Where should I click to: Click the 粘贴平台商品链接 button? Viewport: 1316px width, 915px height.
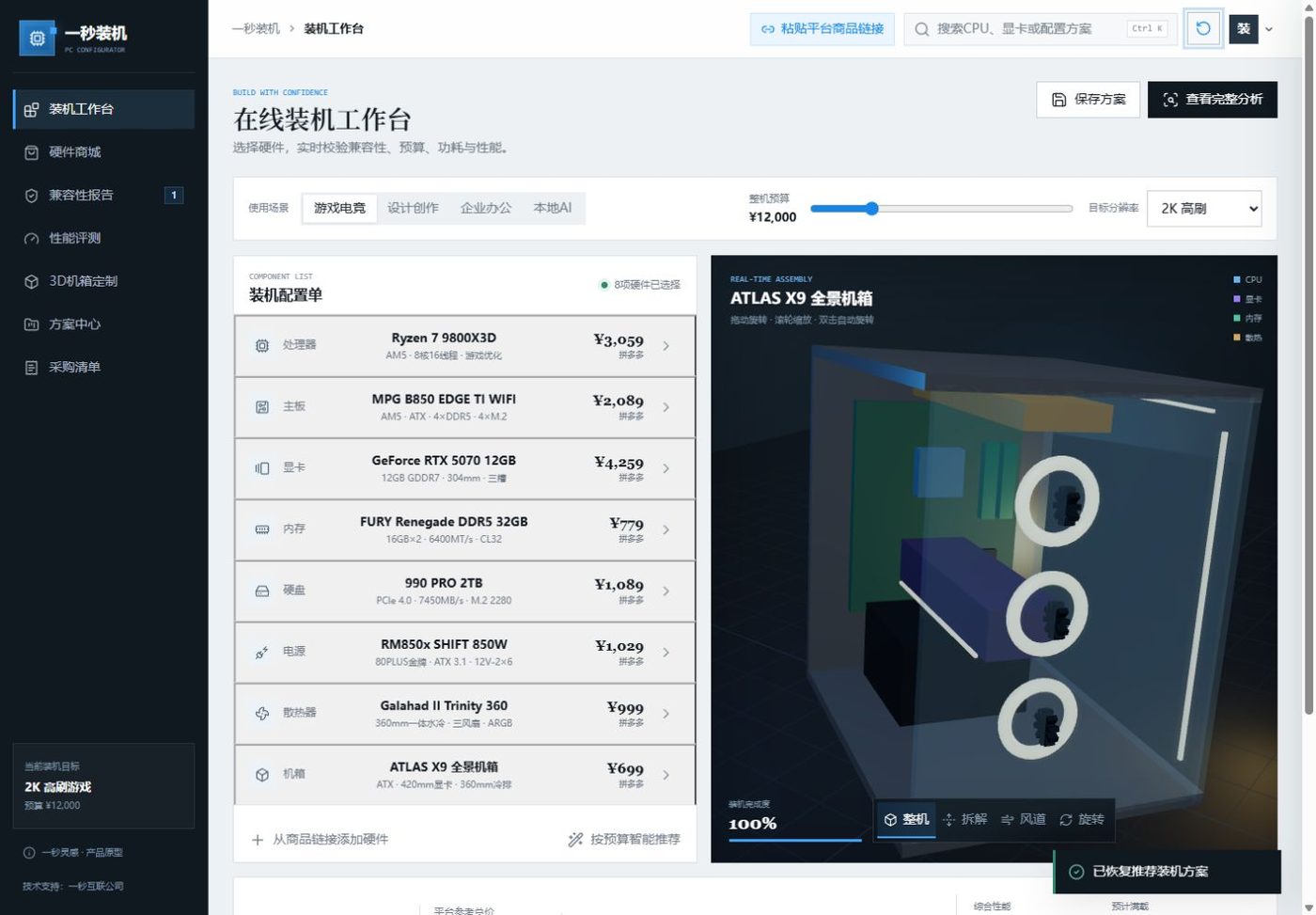[822, 29]
